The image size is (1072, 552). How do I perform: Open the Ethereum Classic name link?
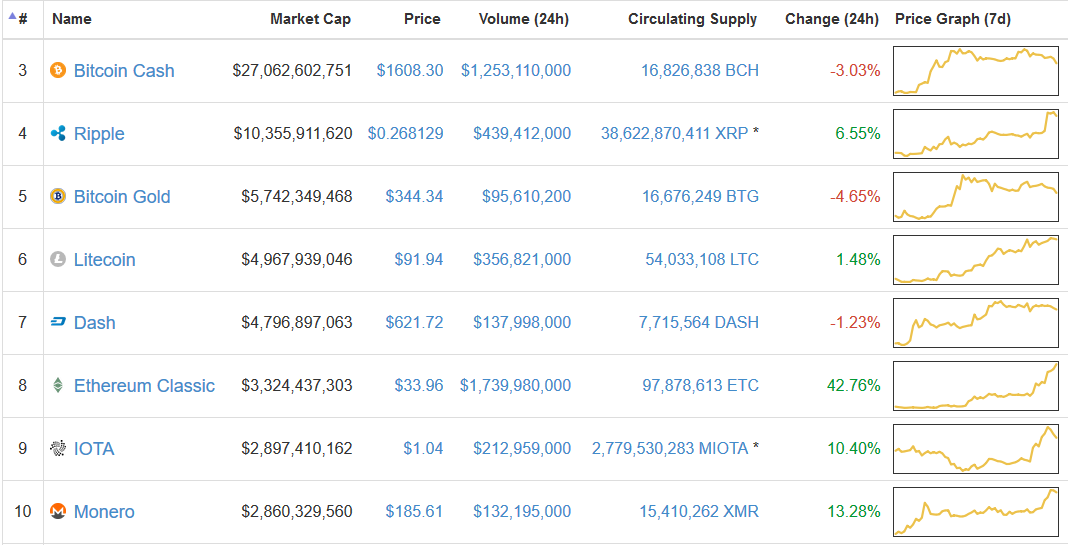[x=144, y=386]
